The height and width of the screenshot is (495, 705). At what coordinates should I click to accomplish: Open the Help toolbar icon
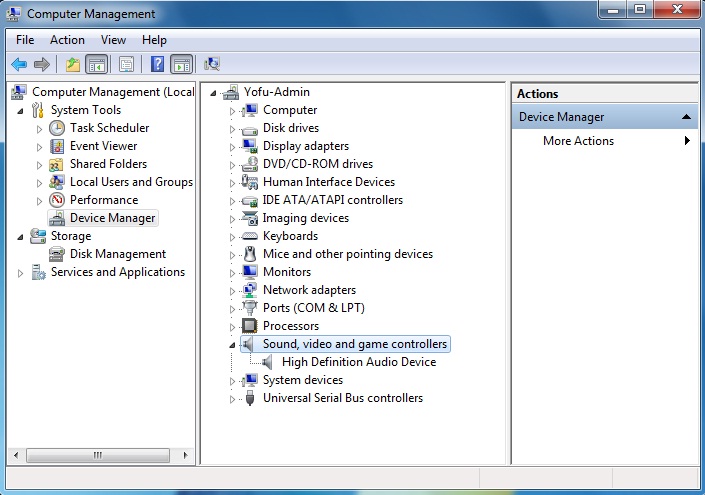(x=157, y=64)
